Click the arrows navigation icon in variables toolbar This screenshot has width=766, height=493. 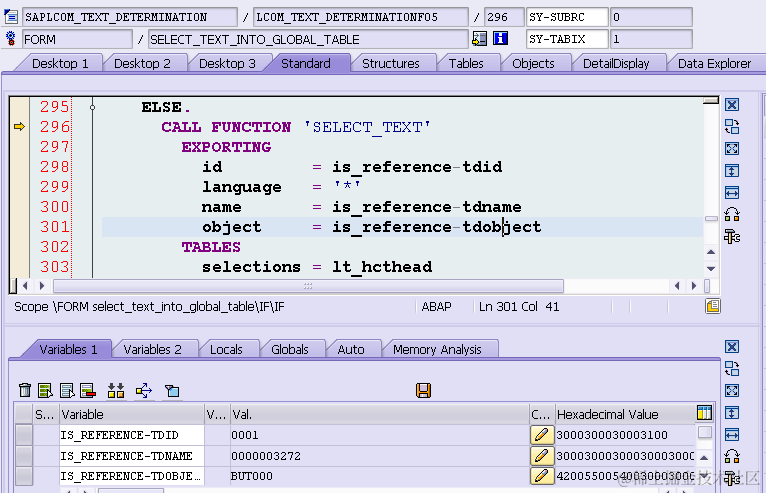point(144,390)
